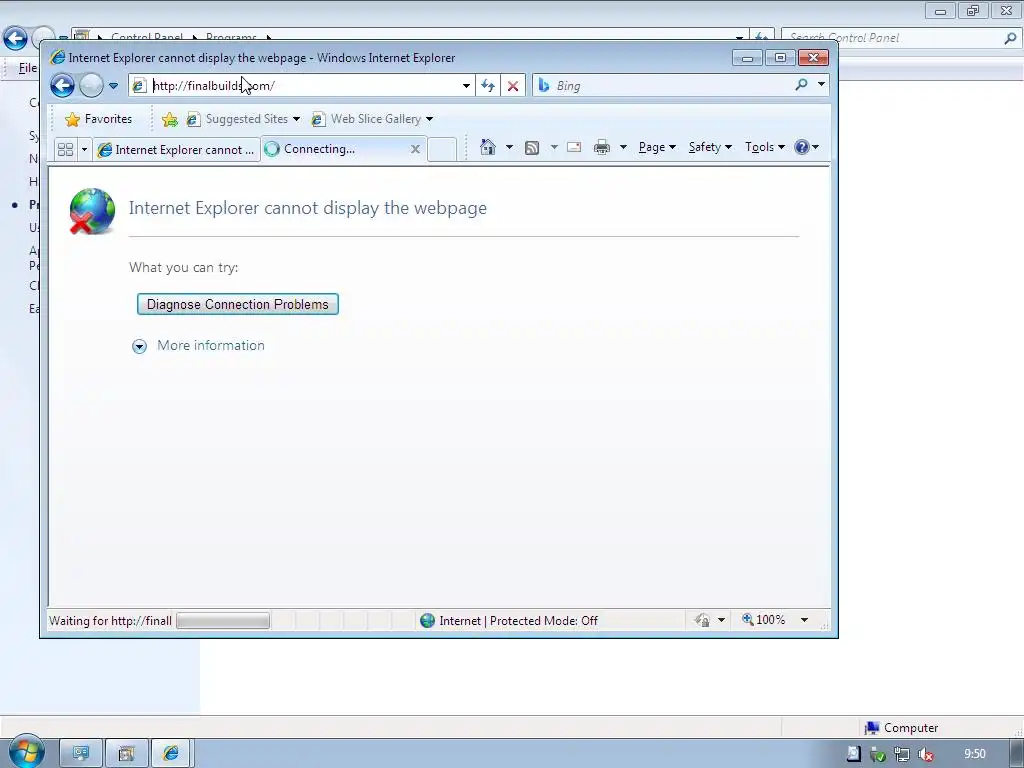Open the Windows Start orb
This screenshot has height=768, width=1024.
click(25, 751)
